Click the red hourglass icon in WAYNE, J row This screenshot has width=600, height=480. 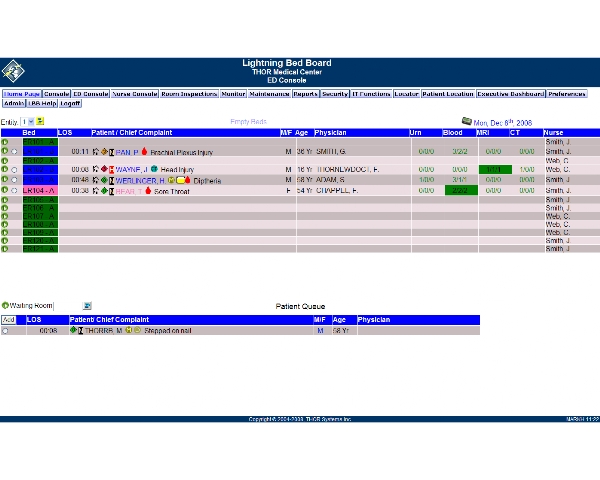click(x=111, y=169)
